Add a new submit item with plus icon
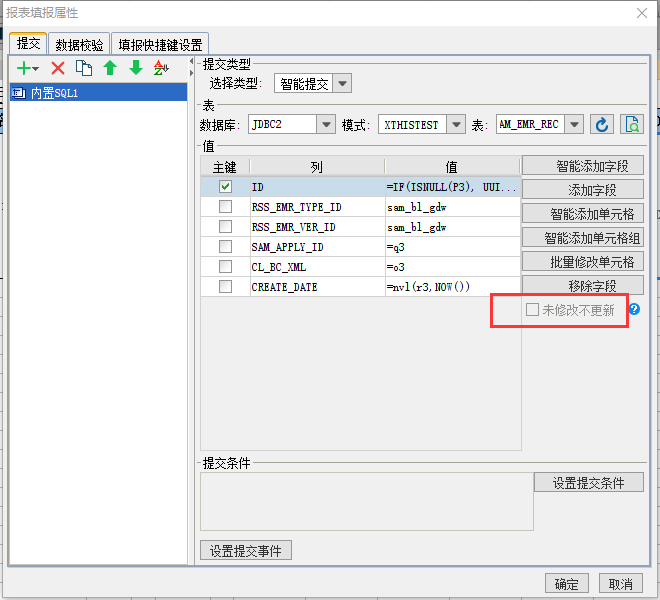 point(24,68)
